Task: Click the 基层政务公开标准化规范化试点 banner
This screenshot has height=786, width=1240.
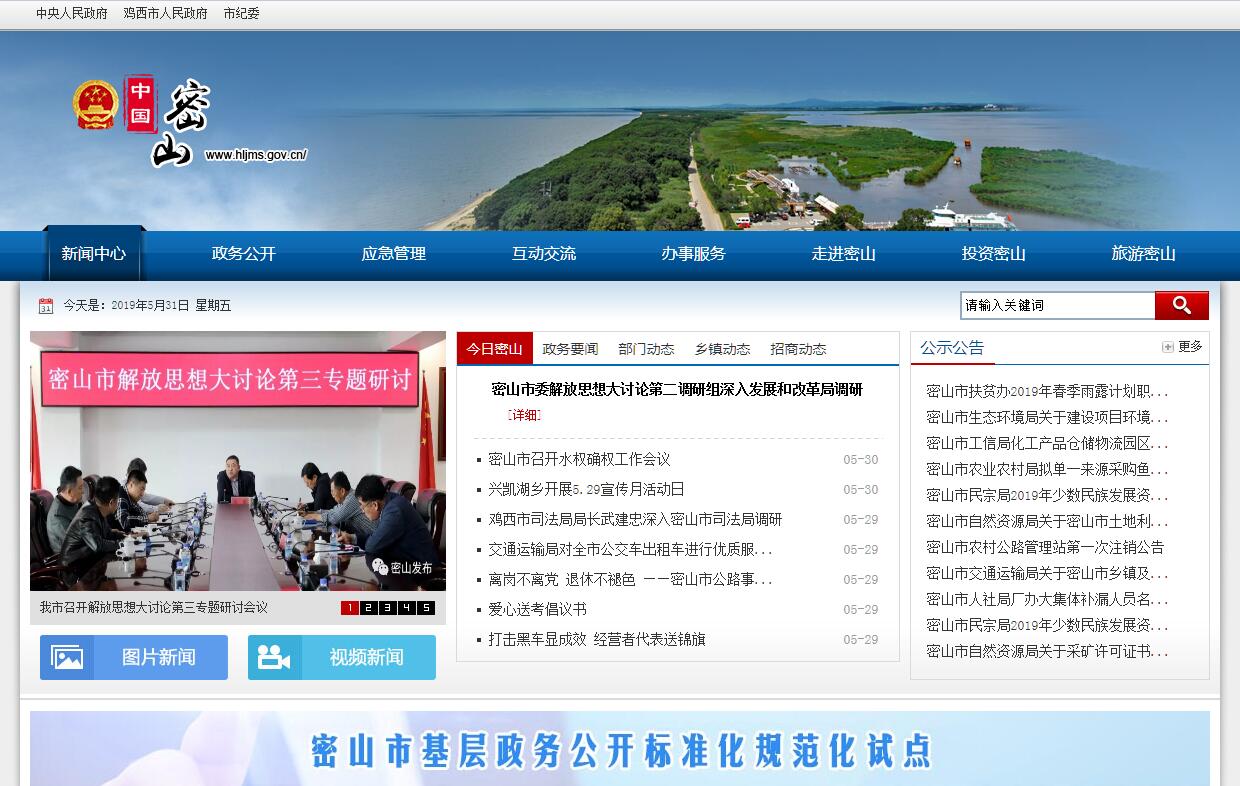Action: 620,748
